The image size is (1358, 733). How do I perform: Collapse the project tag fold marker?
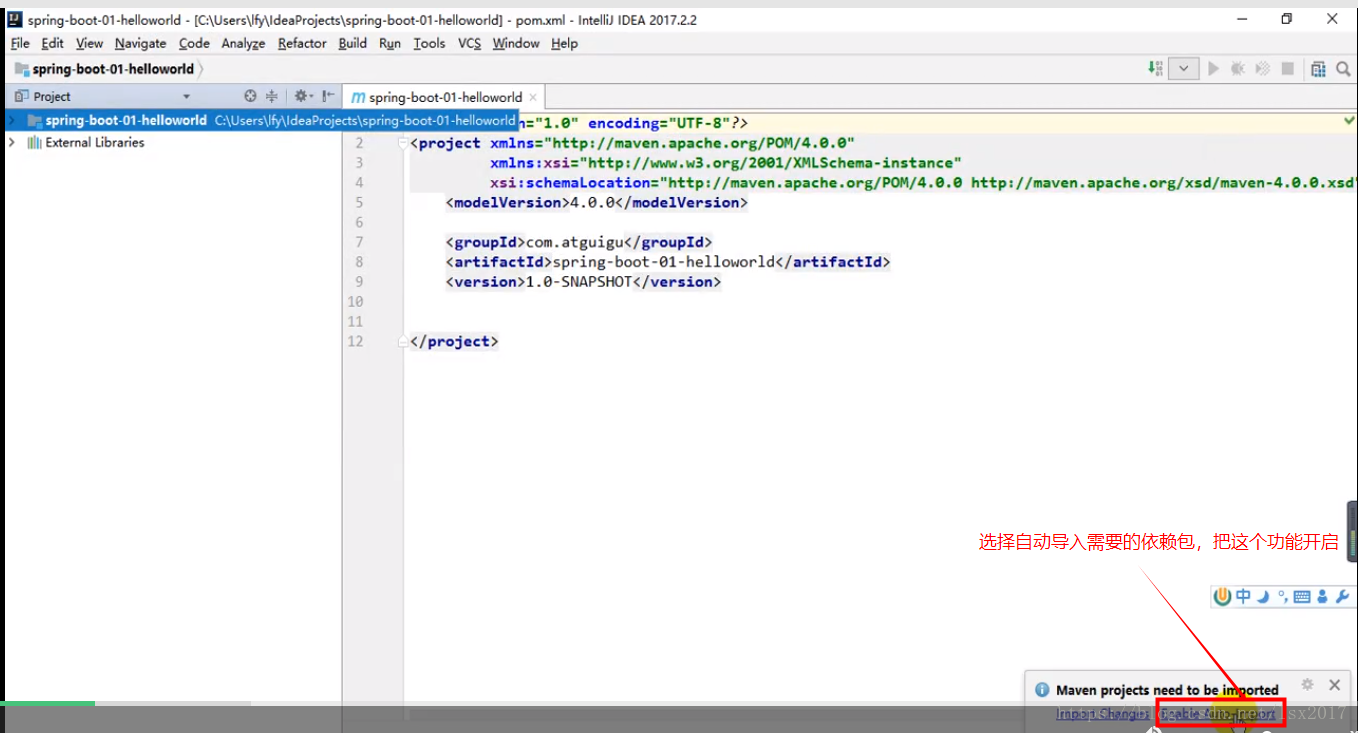click(x=403, y=143)
